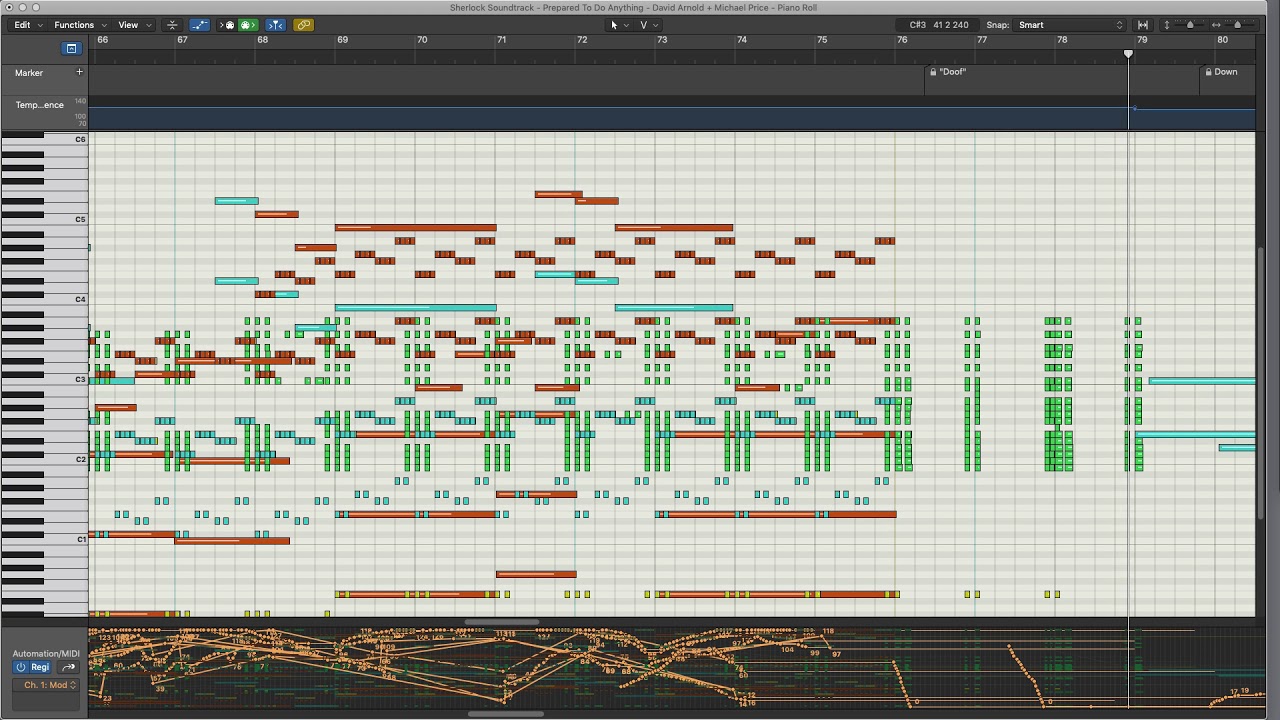Click the horizontal zoom arrows icon
Image resolution: width=1280 pixels, height=720 pixels.
pyautogui.click(x=1216, y=25)
